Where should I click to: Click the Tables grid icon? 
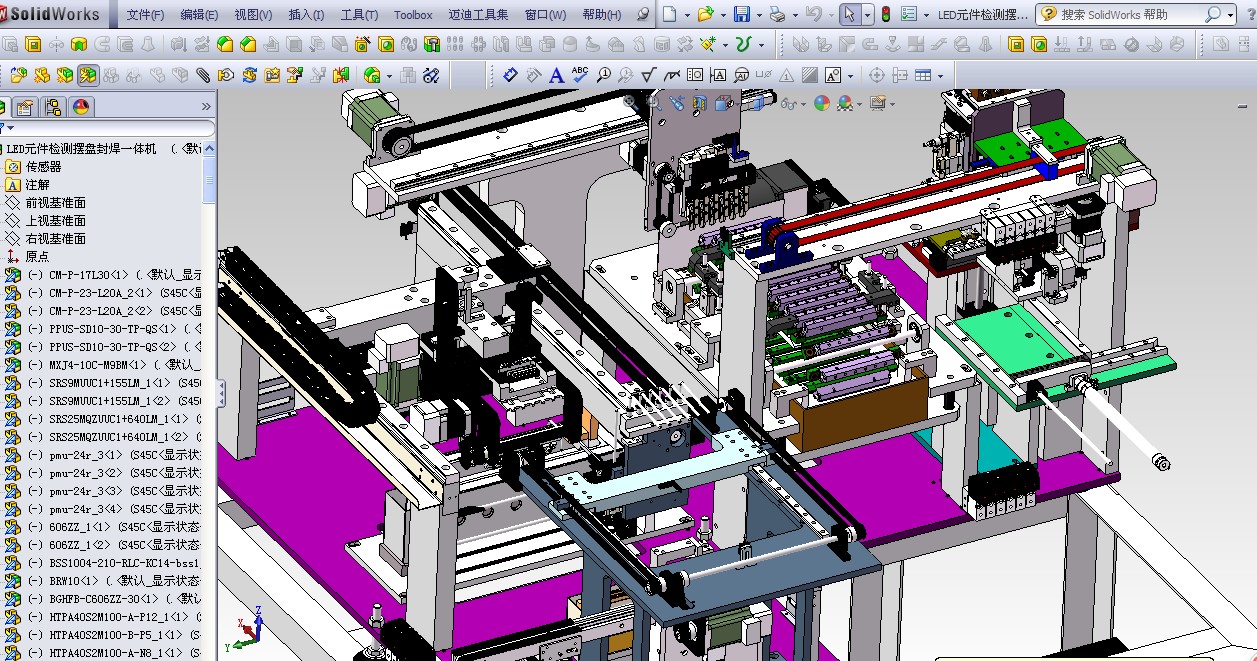(x=923, y=75)
